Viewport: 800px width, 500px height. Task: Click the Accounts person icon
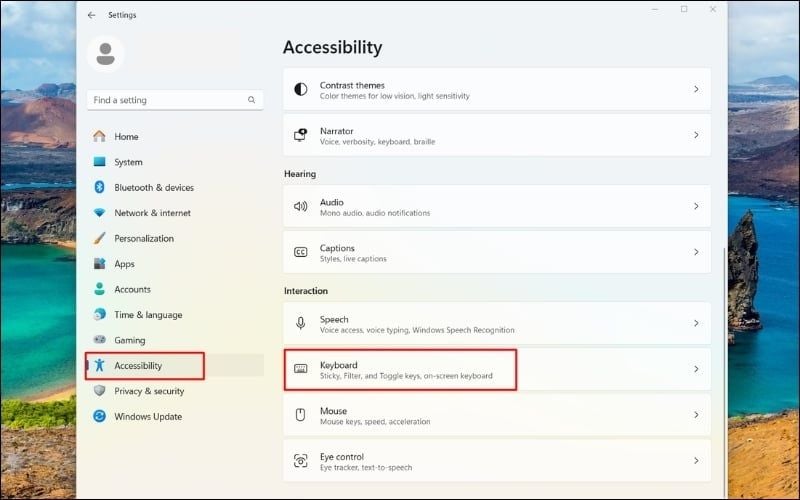click(x=99, y=289)
